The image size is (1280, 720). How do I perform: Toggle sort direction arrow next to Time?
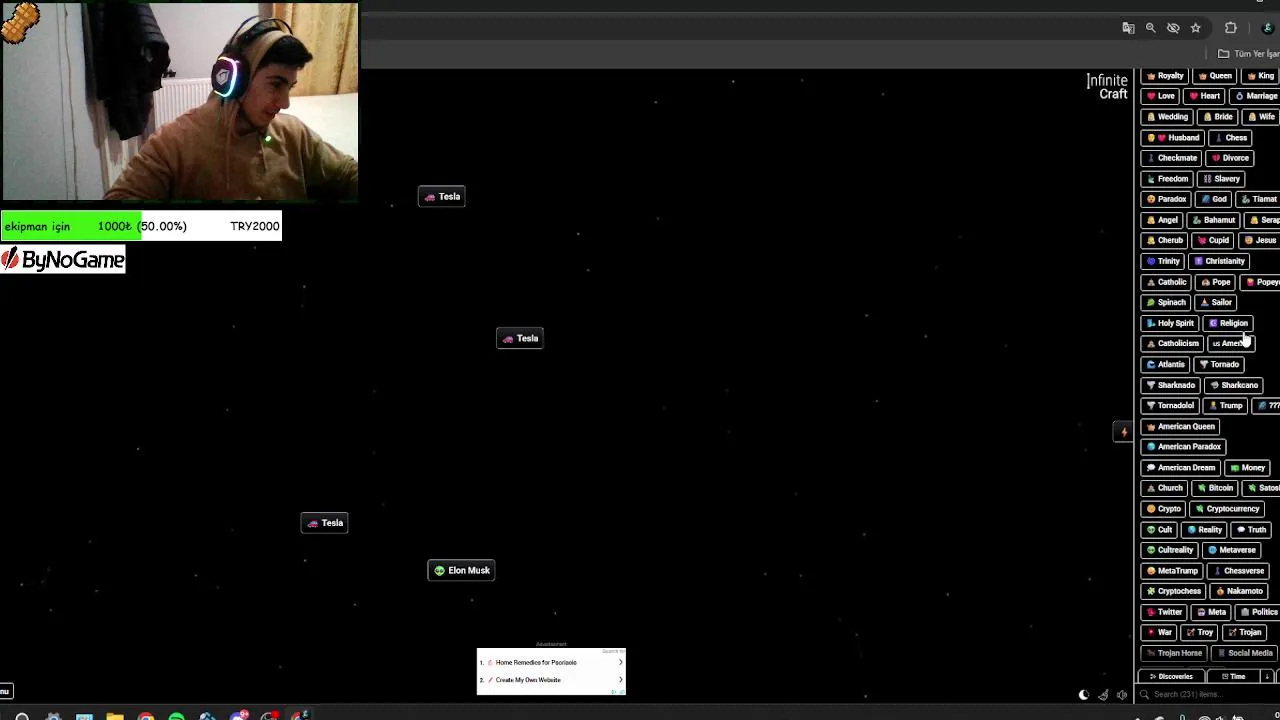[x=1267, y=677]
